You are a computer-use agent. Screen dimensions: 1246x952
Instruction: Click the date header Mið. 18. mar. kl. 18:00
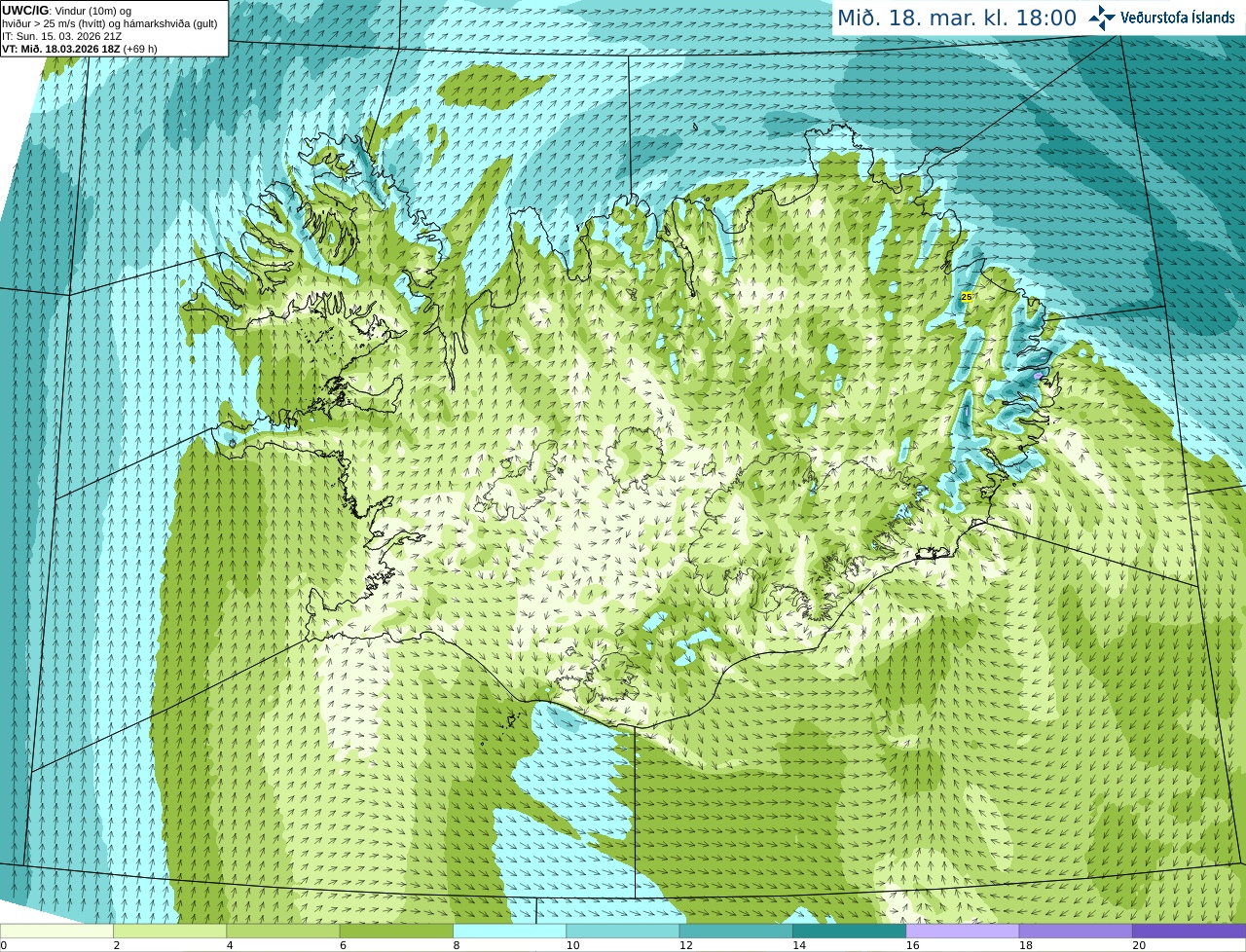957,18
